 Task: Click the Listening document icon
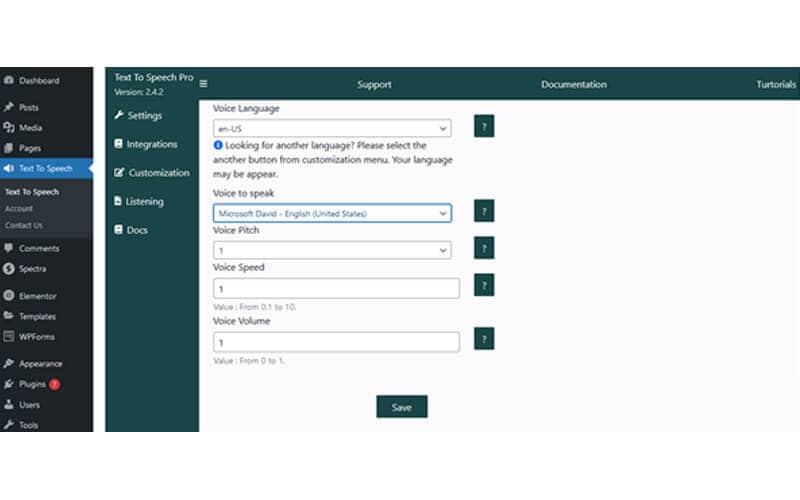(x=118, y=201)
